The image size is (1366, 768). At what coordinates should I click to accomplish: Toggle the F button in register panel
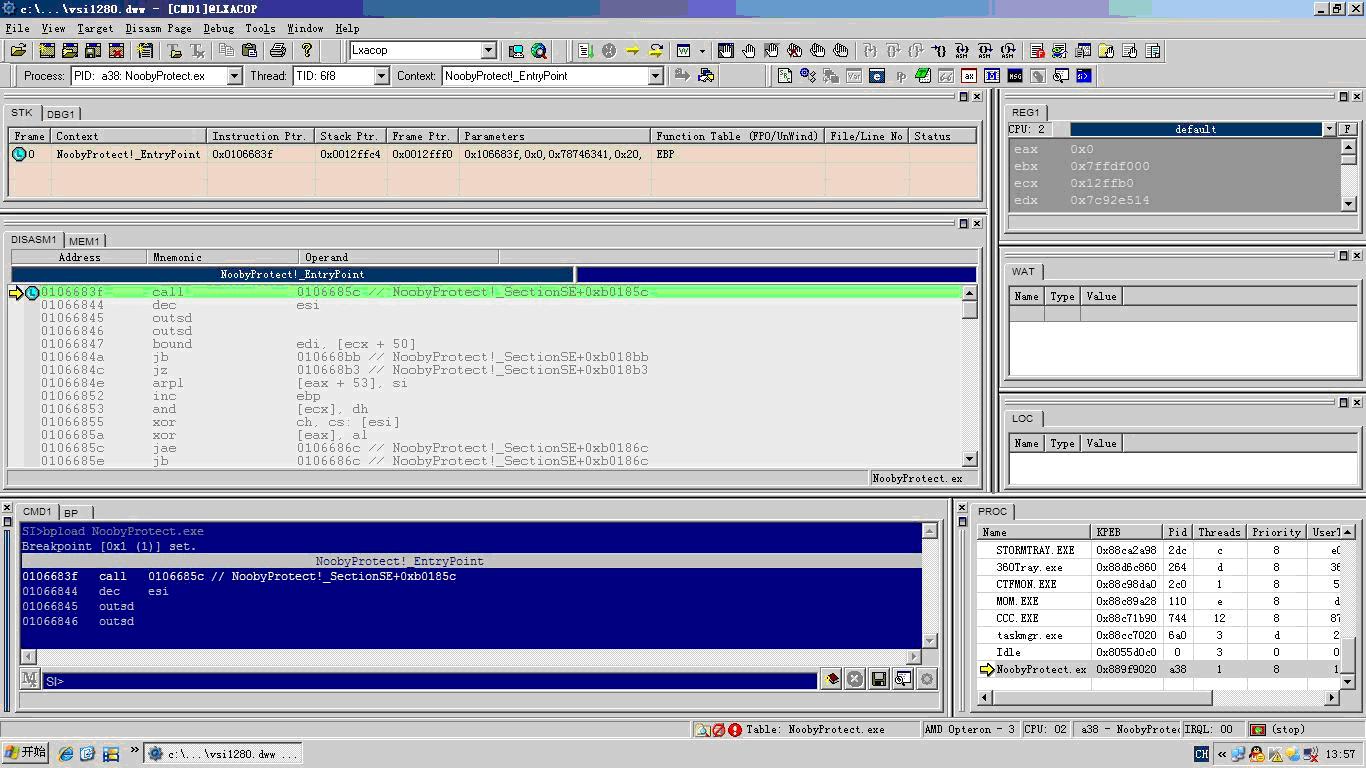pyautogui.click(x=1347, y=129)
